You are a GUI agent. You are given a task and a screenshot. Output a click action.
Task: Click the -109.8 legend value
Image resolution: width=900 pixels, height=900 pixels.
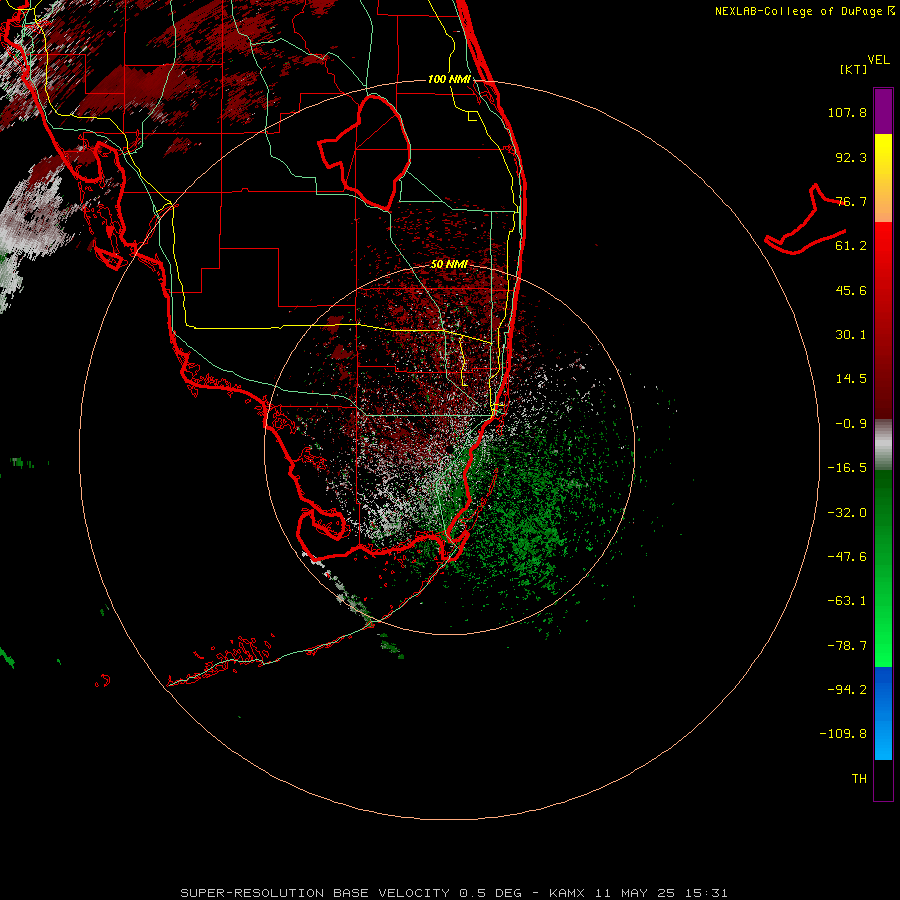(x=843, y=734)
